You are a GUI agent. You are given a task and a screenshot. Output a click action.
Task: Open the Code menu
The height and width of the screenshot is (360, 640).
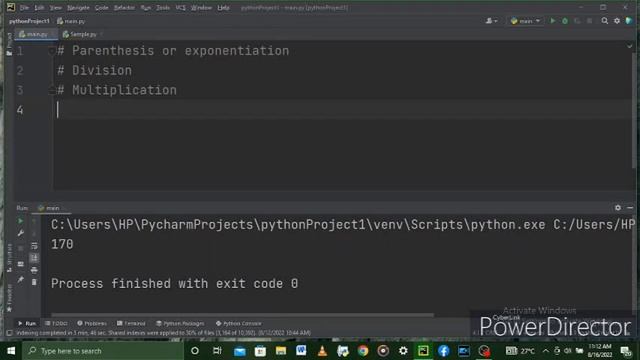102,7
